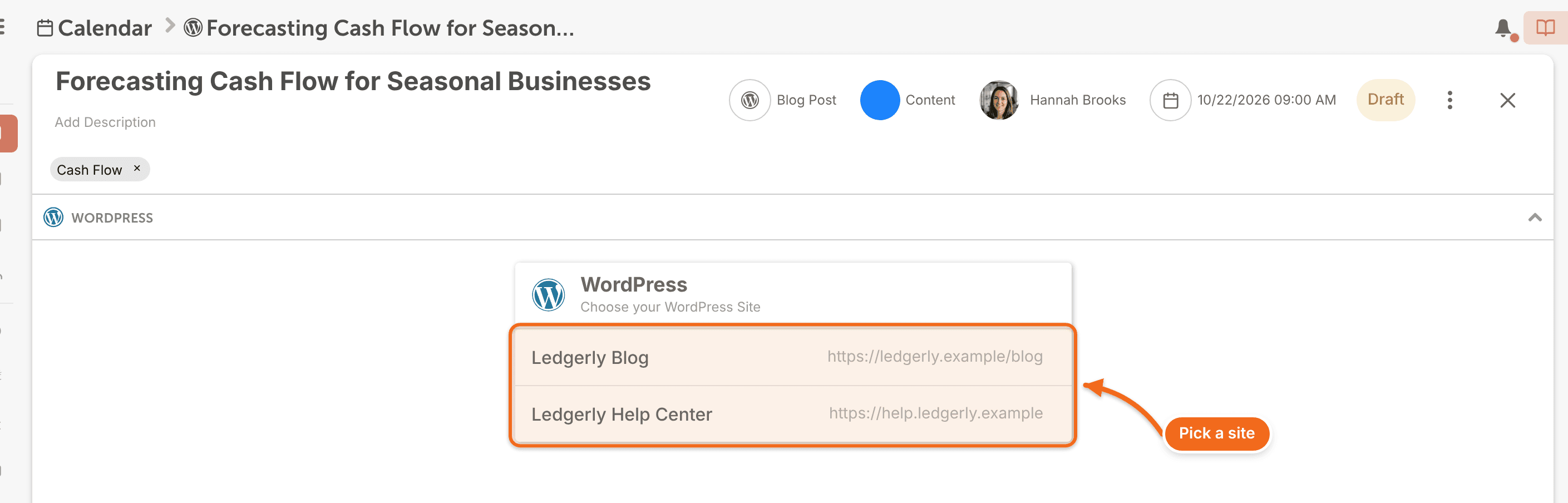Click the WordPress logo in site chooser card
Image resolution: width=1568 pixels, height=503 pixels.
[549, 295]
